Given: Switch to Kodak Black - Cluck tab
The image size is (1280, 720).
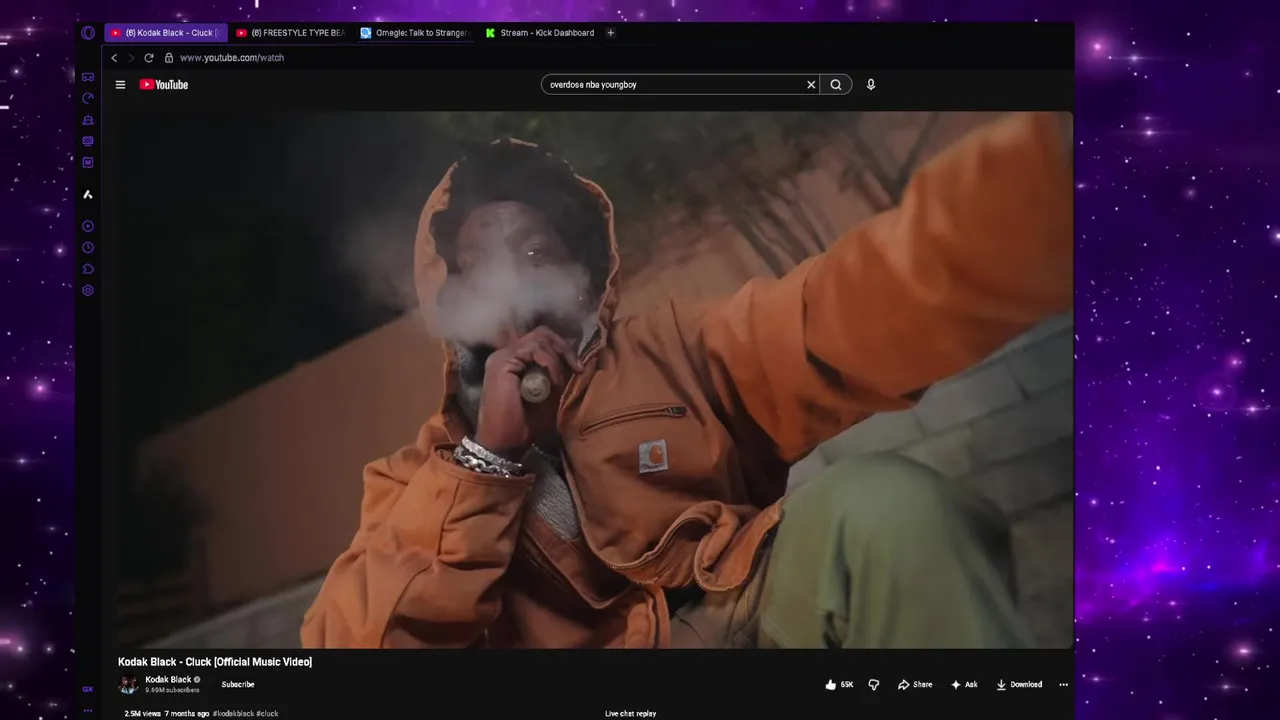Looking at the screenshot, I should tap(166, 33).
